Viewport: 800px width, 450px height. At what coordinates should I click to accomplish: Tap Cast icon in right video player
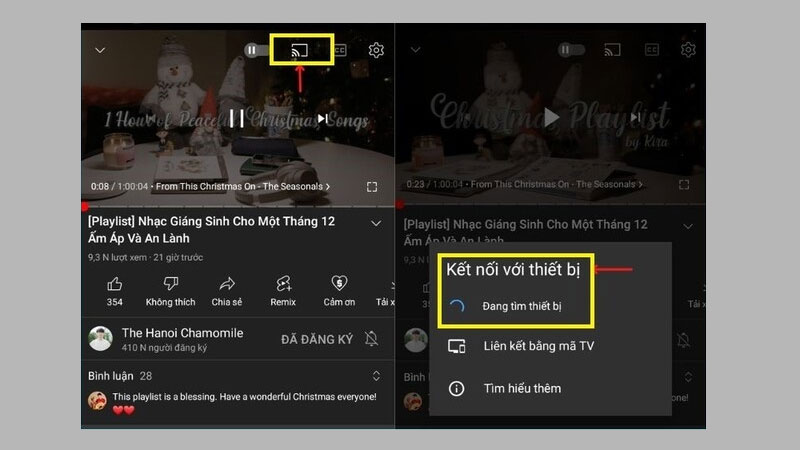[612, 49]
